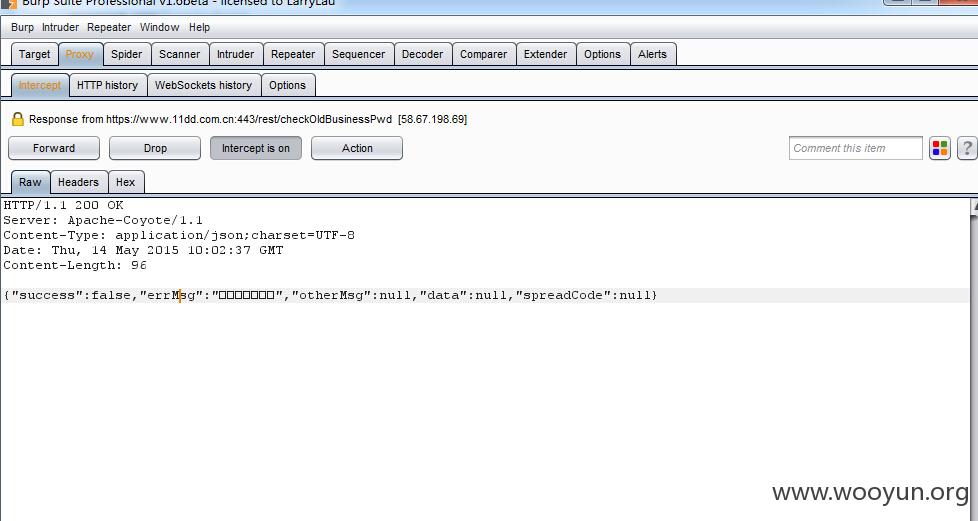Click the padlock HTTPS icon

pos(17,119)
